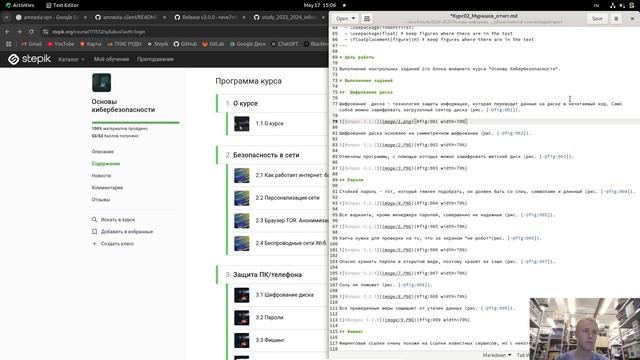The image size is (640, 360).
Task: Expand the Каталог dropdown menu
Action: click(71, 59)
